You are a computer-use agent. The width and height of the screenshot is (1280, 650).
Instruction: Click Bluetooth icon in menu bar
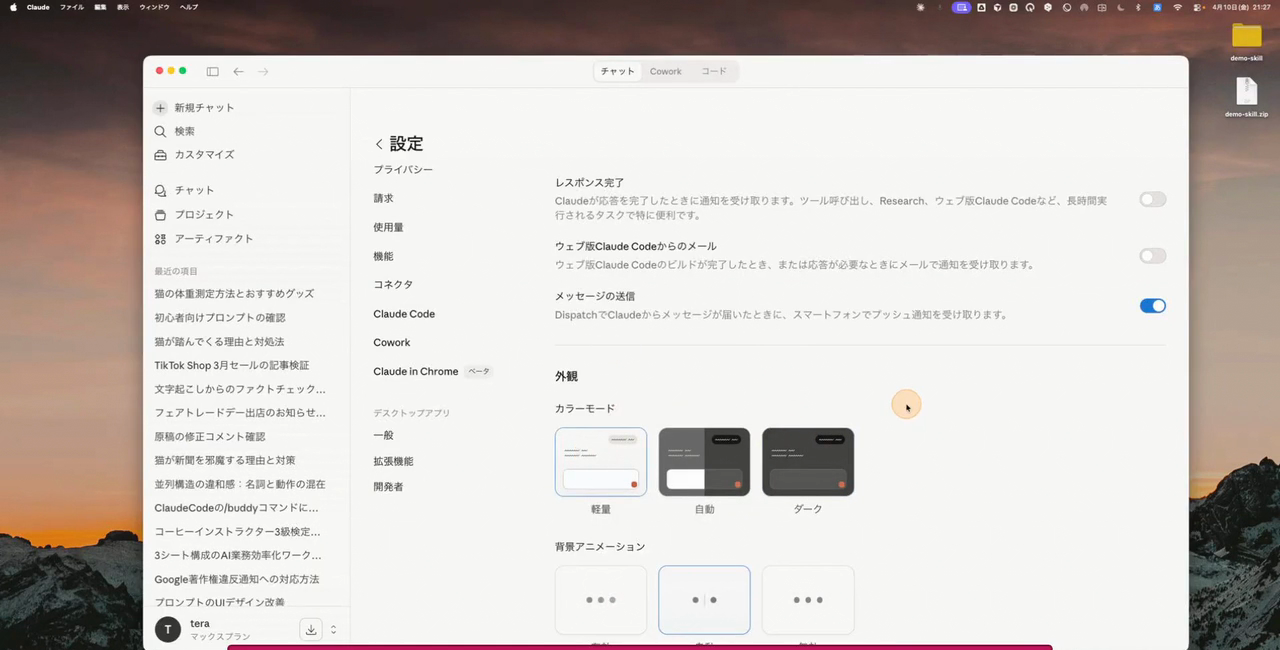(x=1138, y=7)
